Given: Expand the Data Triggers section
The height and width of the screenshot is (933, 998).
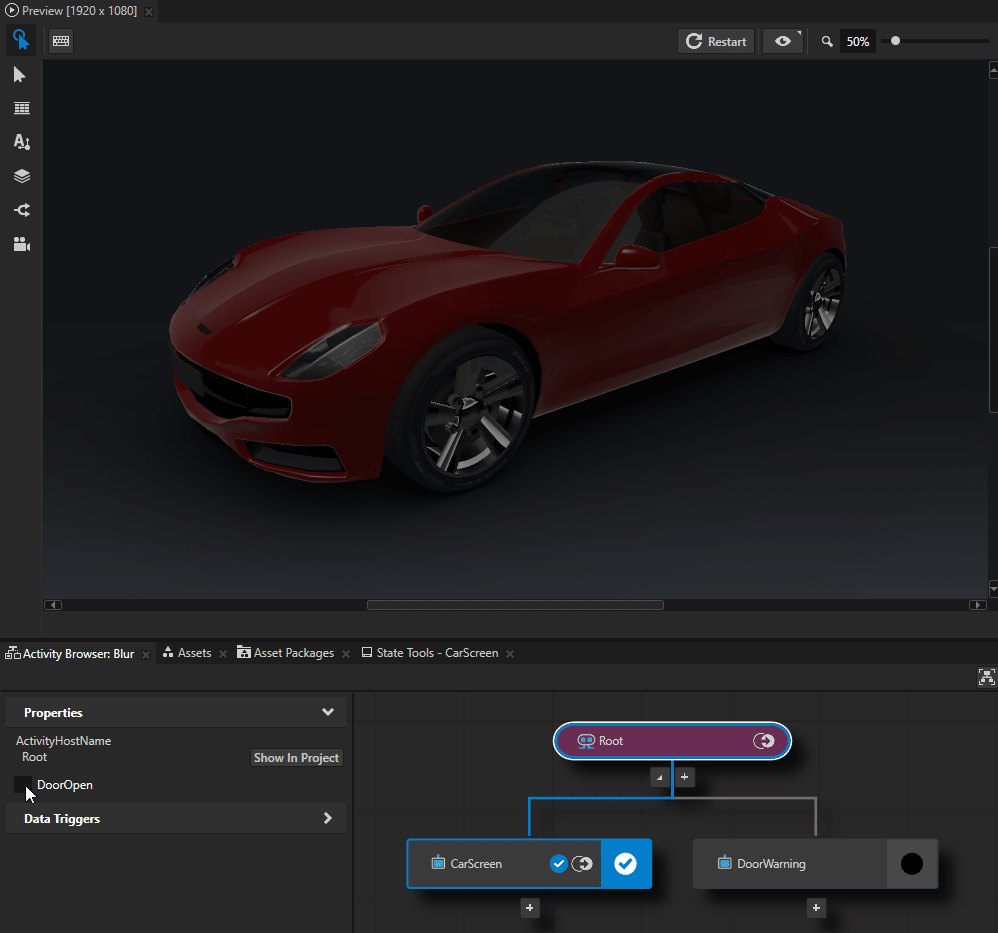Looking at the screenshot, I should (327, 818).
